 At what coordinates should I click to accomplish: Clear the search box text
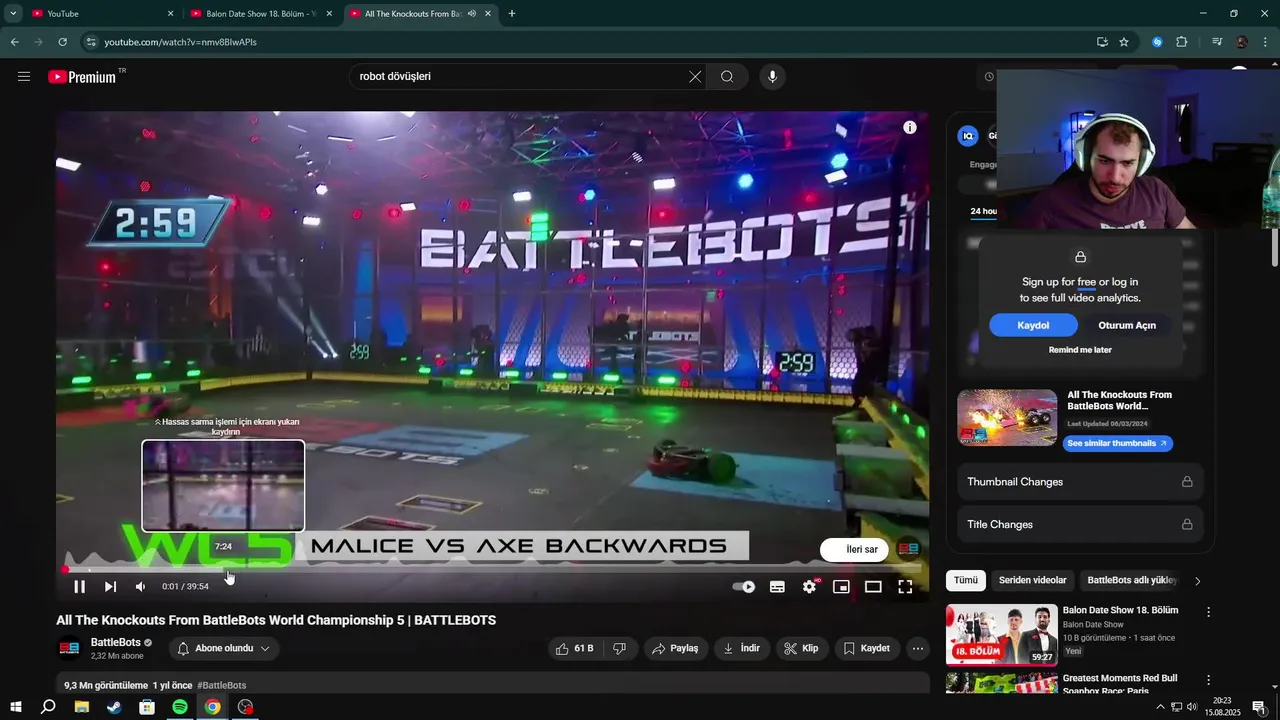pos(695,76)
